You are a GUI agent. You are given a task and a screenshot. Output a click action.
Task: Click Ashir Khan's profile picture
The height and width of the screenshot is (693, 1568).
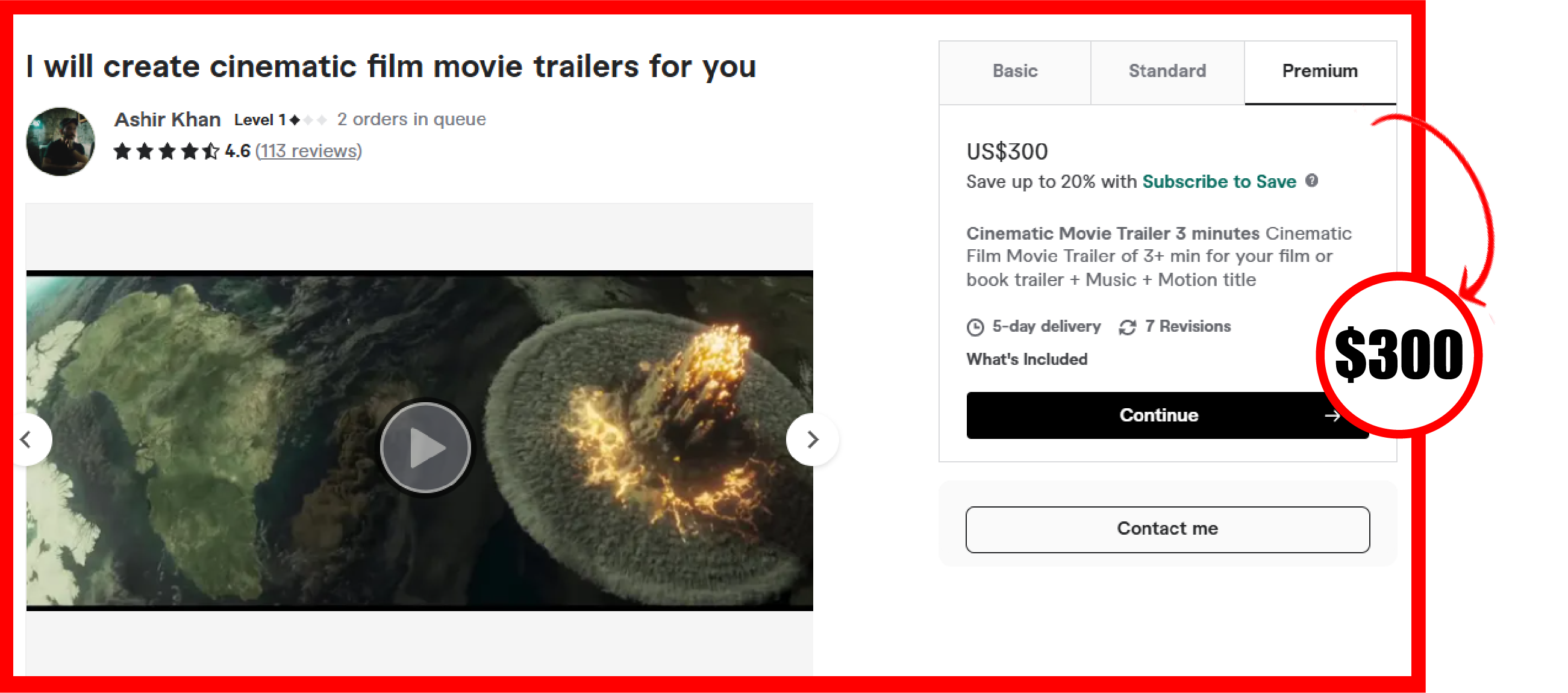[60, 141]
